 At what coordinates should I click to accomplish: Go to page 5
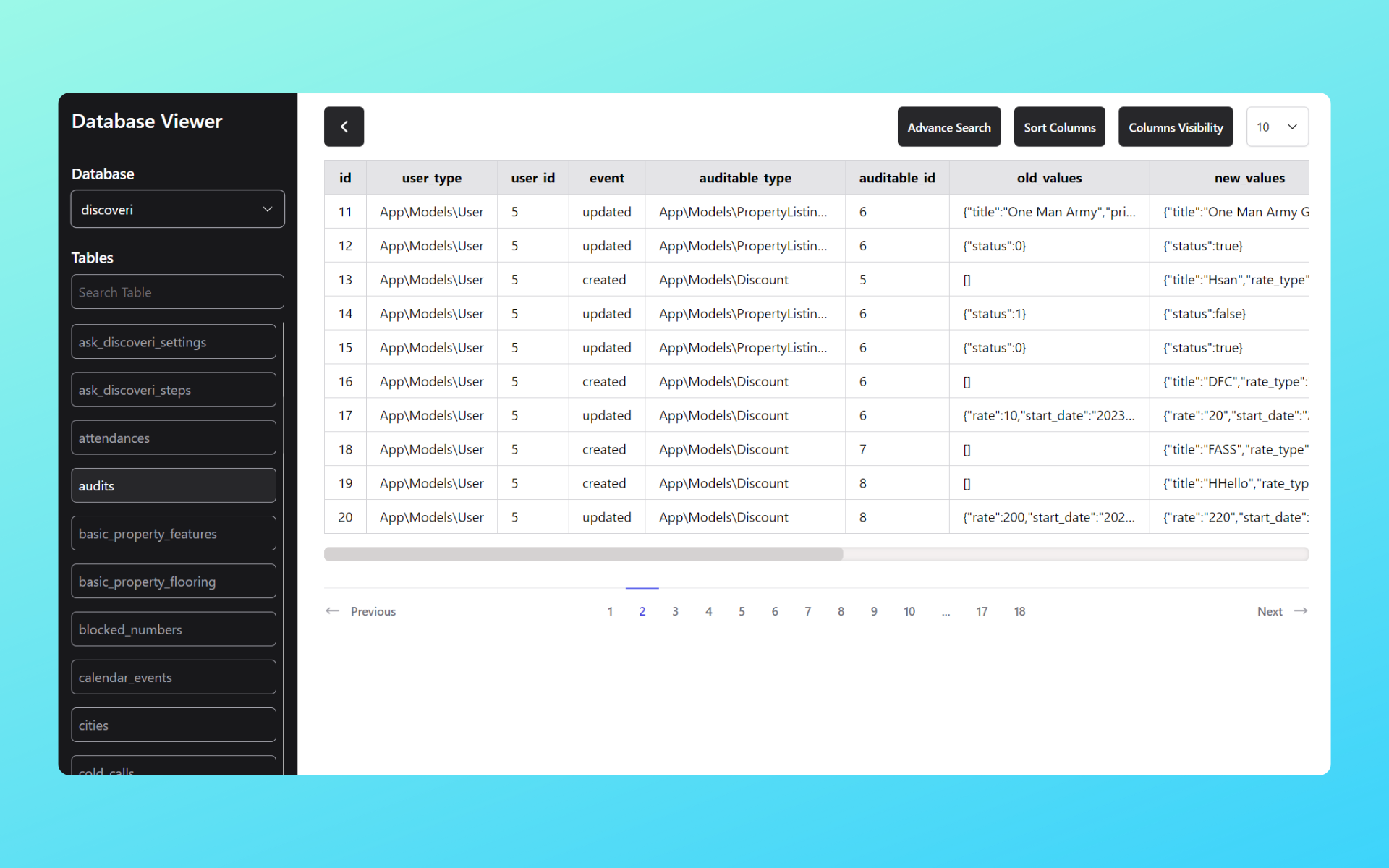(742, 611)
